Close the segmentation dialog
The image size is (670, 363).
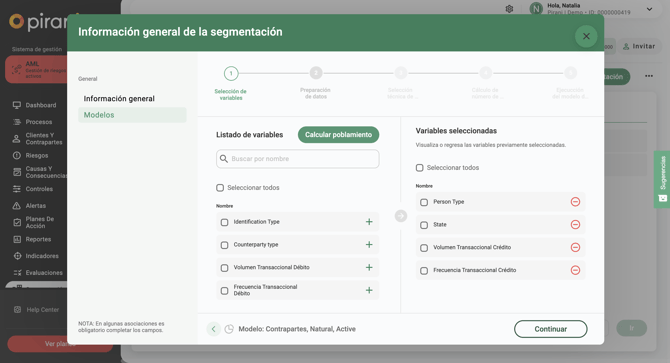coord(586,36)
